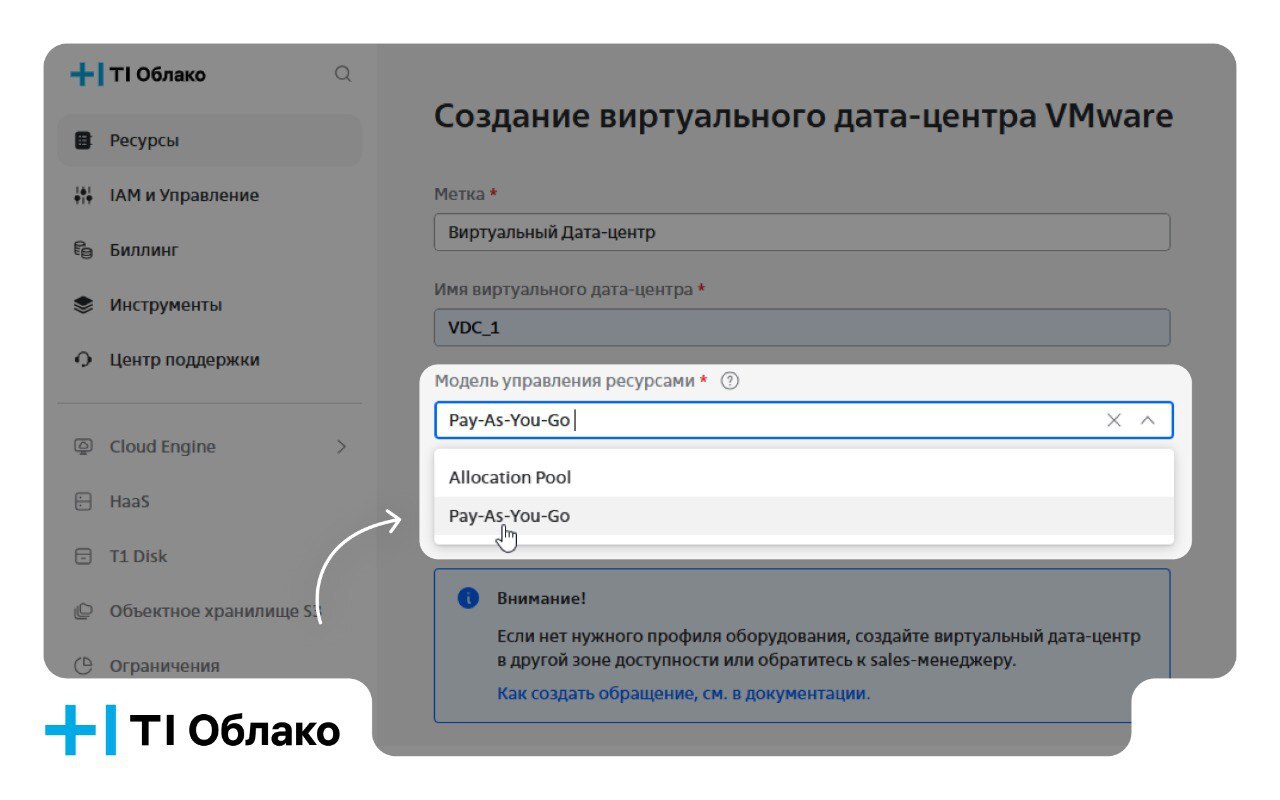This screenshot has width=1280, height=800.
Task: Clear the dropdown with the X button
Action: click(1113, 420)
